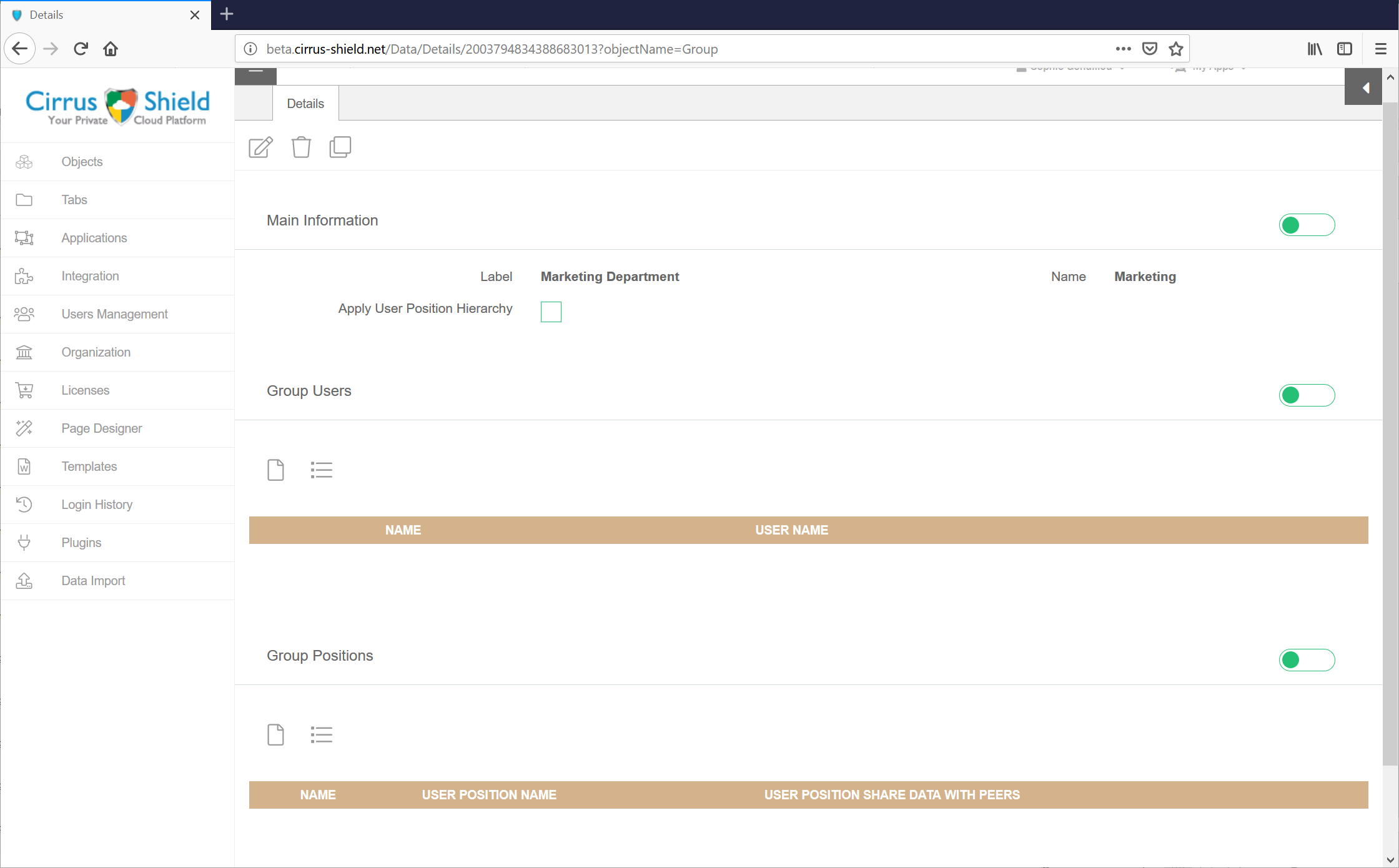Viewport: 1399px width, 868px height.
Task: Click the edit pencil icon
Action: click(x=260, y=147)
